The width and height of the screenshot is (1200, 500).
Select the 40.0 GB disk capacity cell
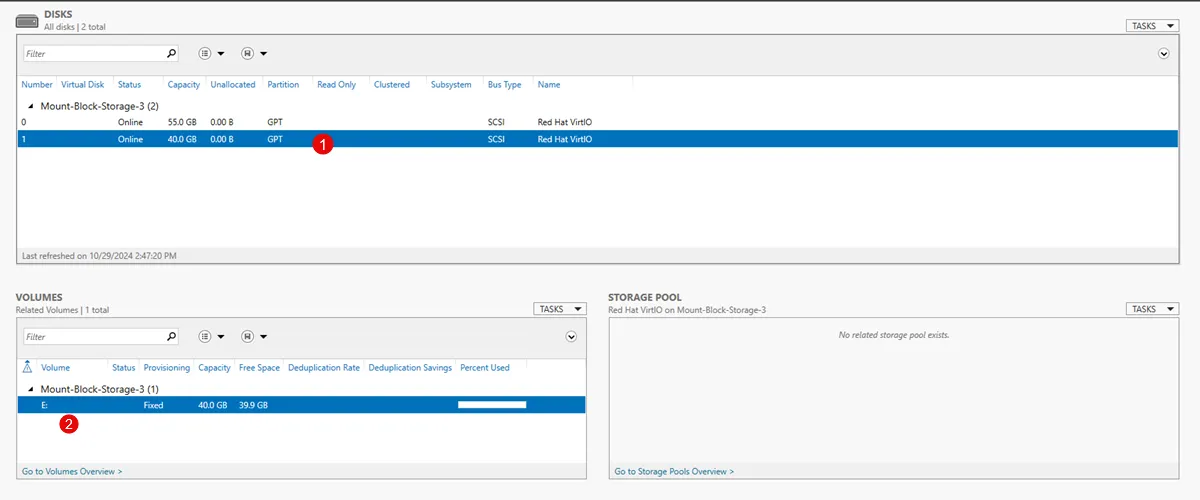click(182, 140)
